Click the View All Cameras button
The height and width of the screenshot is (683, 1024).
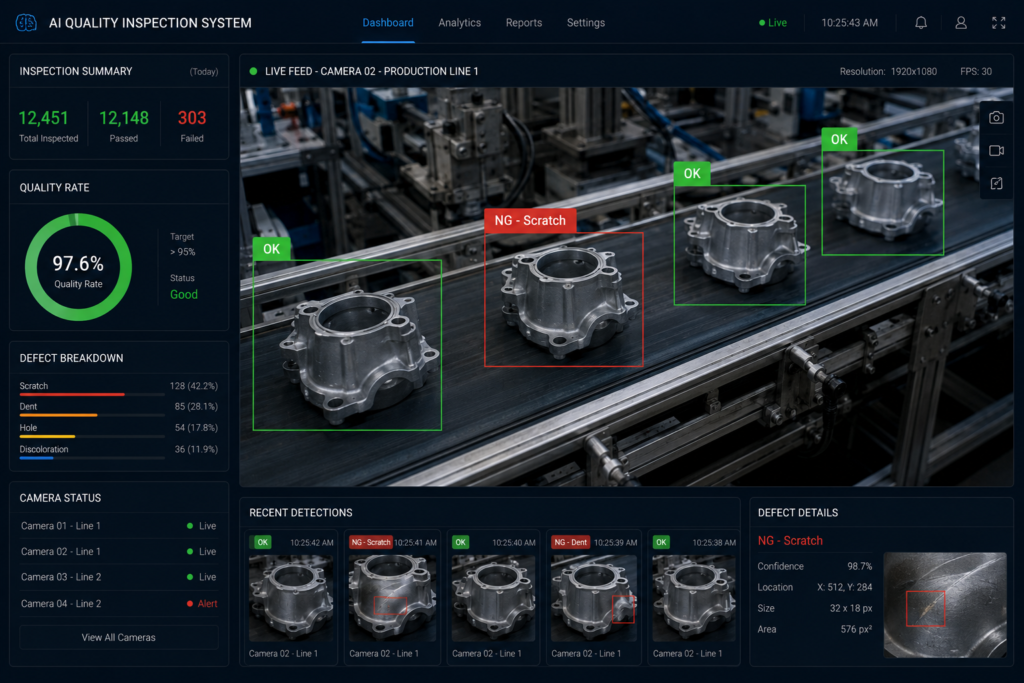(x=119, y=637)
